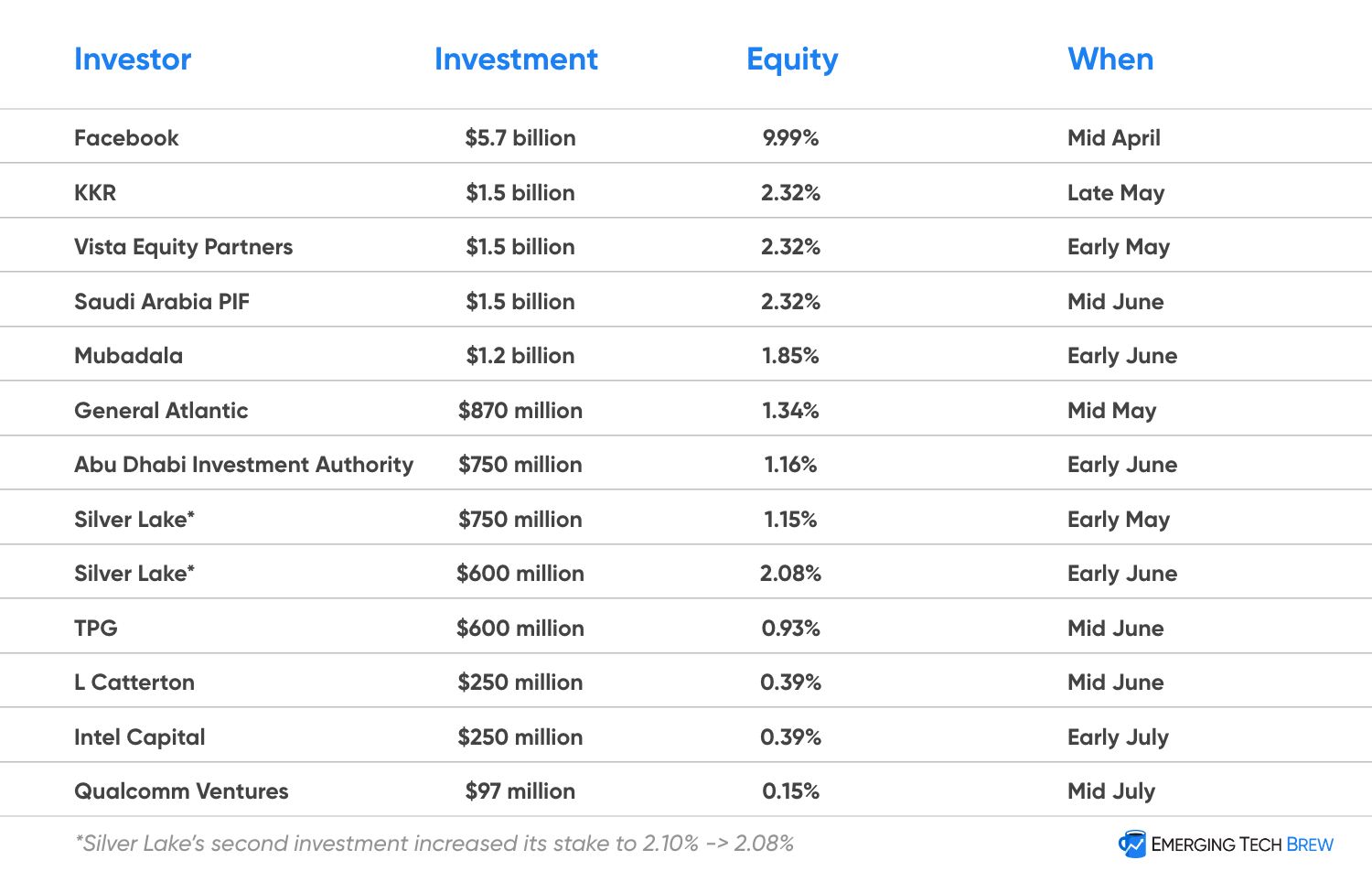The height and width of the screenshot is (871, 1372).
Task: Click the Facebook investor name
Action: 126,138
